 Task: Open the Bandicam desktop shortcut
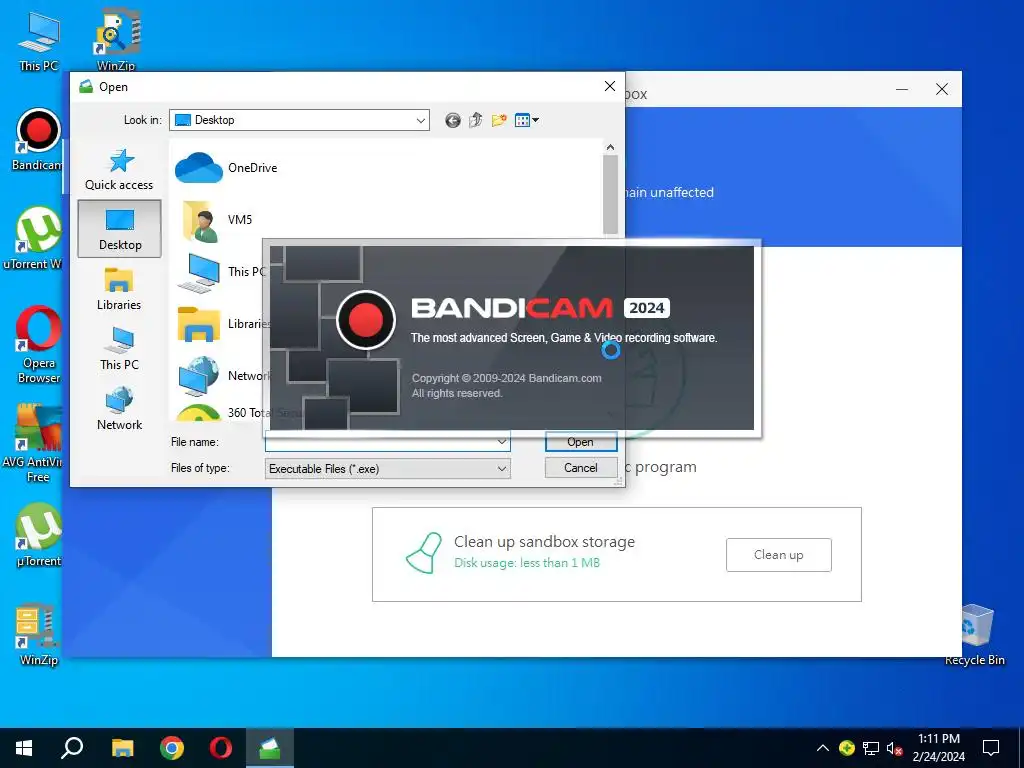[37, 140]
